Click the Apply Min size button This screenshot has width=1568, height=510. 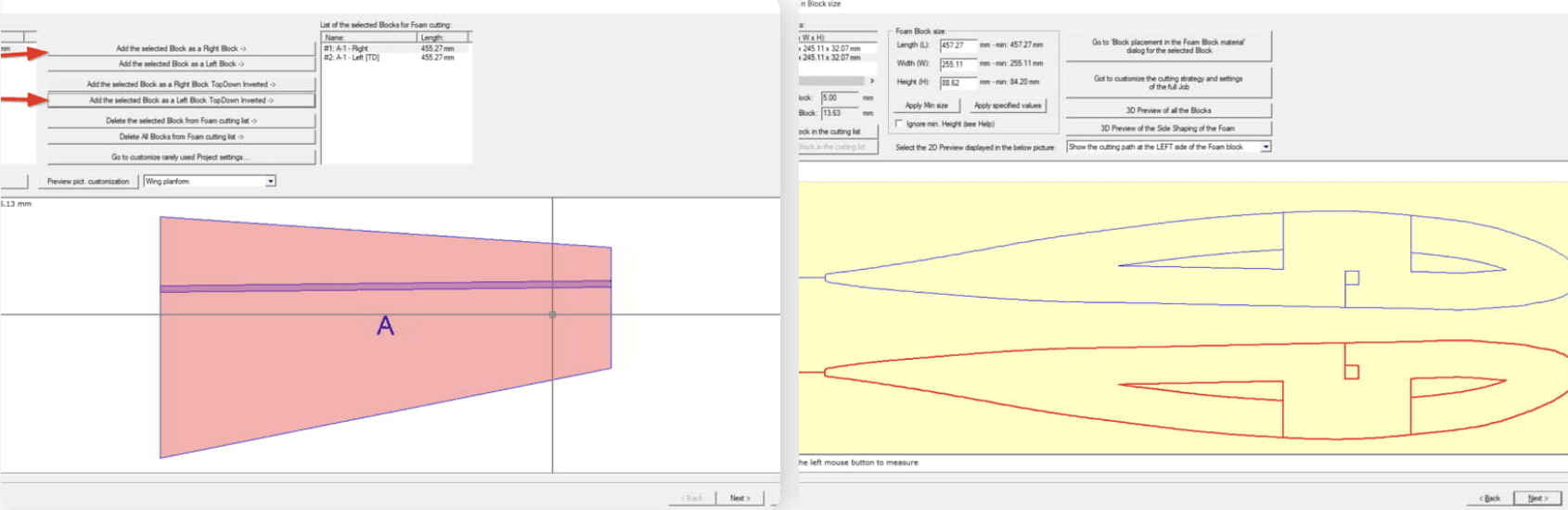point(926,106)
